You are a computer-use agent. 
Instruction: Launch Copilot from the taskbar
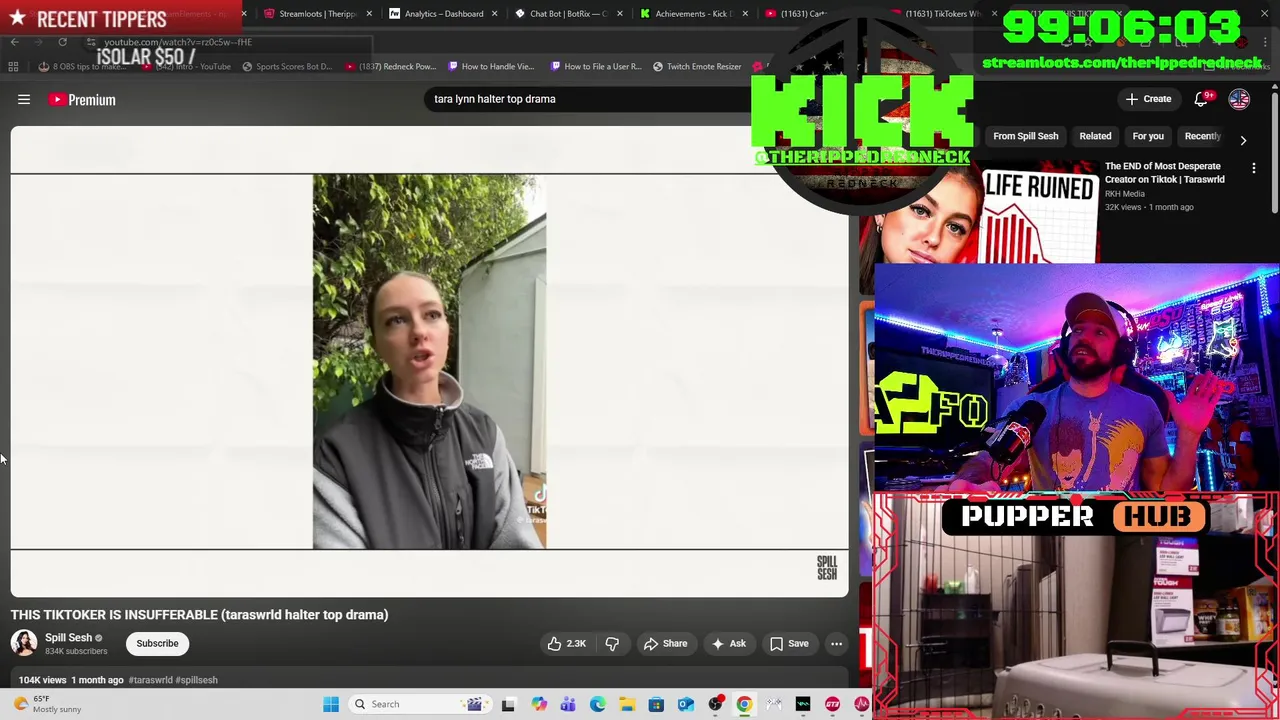[539, 704]
